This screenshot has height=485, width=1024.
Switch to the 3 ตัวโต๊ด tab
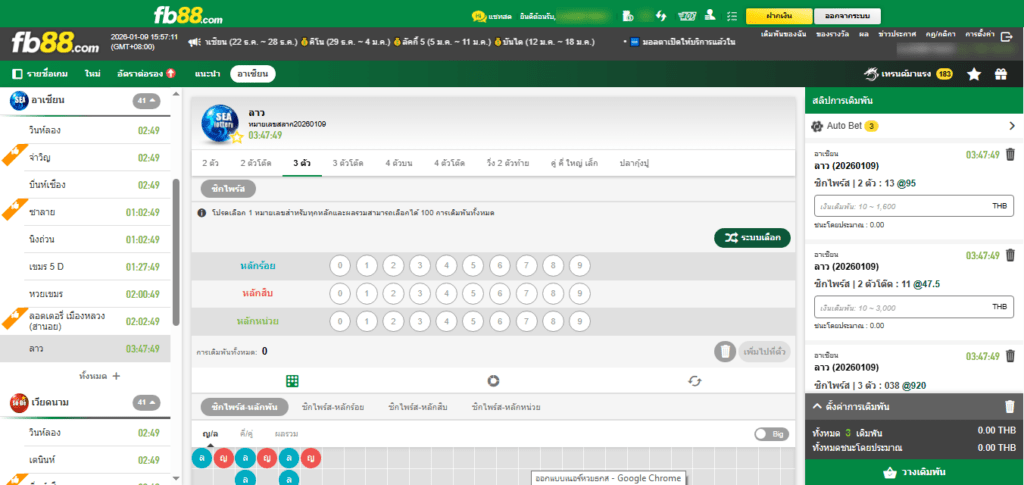[x=347, y=163]
